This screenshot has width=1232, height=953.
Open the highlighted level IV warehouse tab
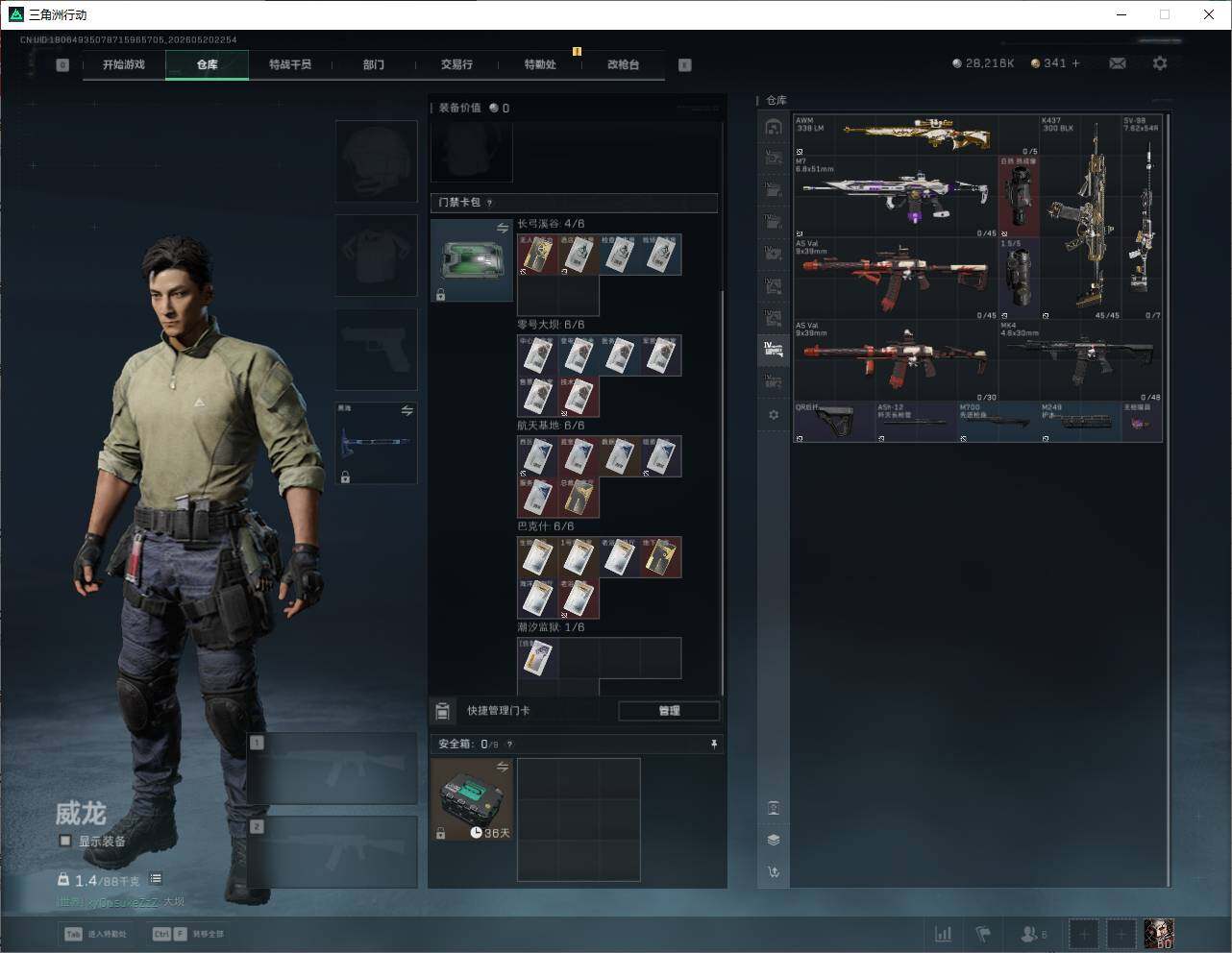coord(774,350)
